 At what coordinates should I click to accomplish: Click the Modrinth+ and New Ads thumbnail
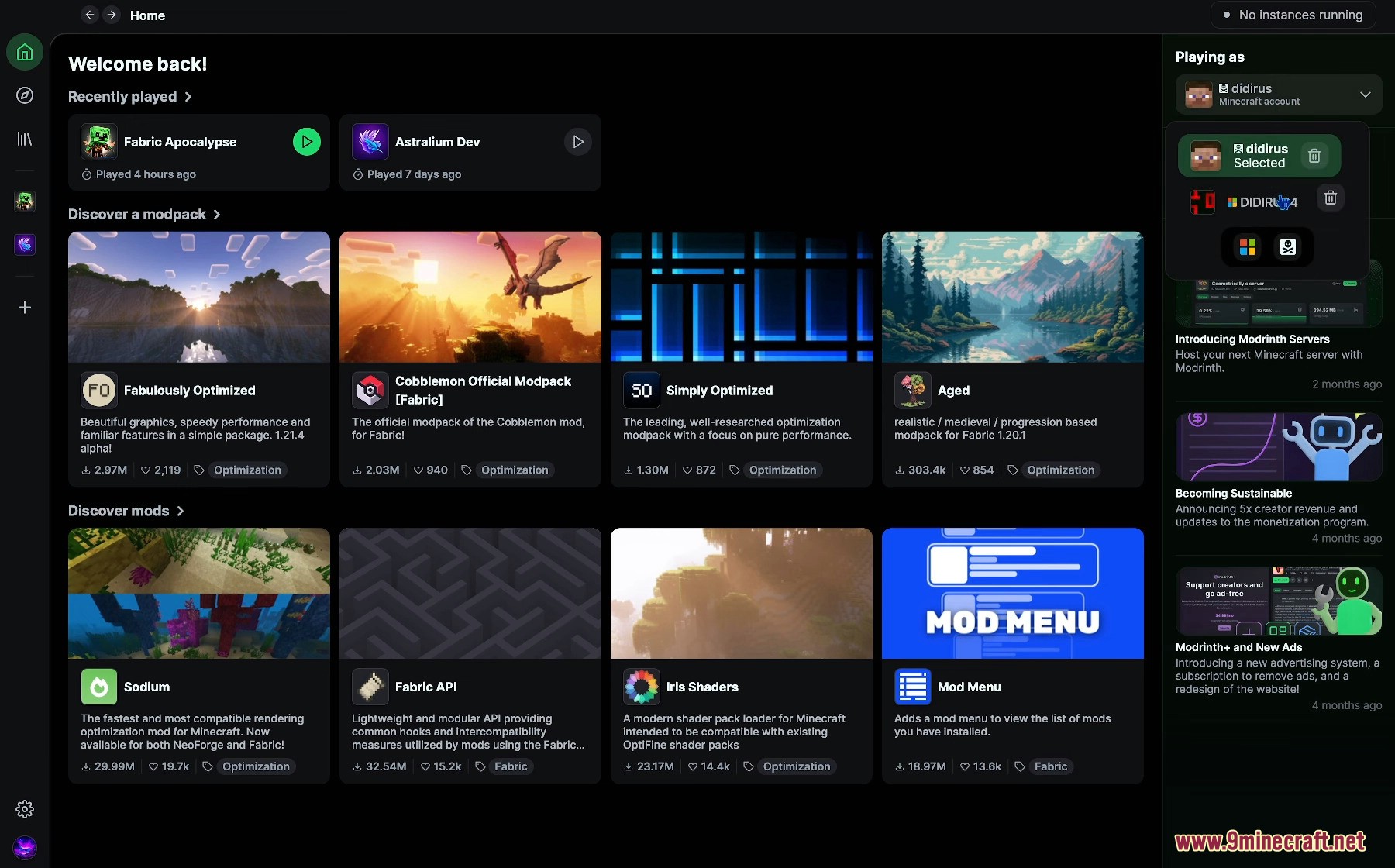point(1279,601)
